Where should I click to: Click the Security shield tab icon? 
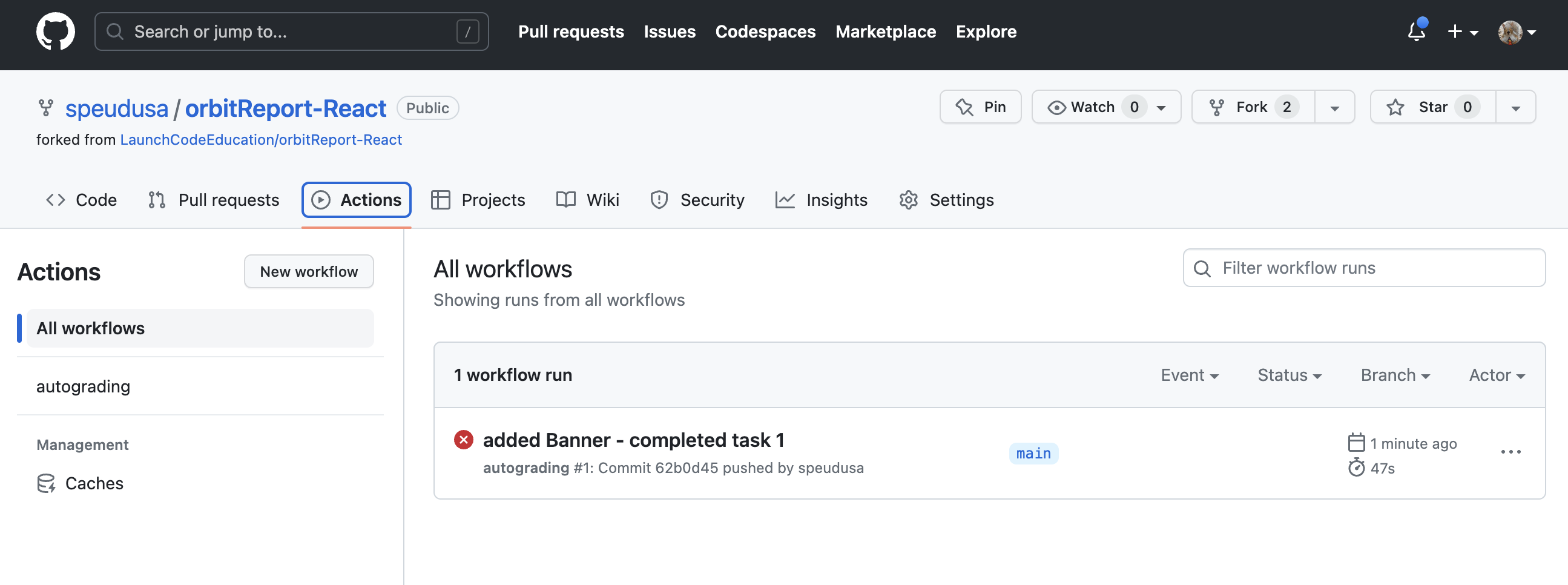[659, 200]
